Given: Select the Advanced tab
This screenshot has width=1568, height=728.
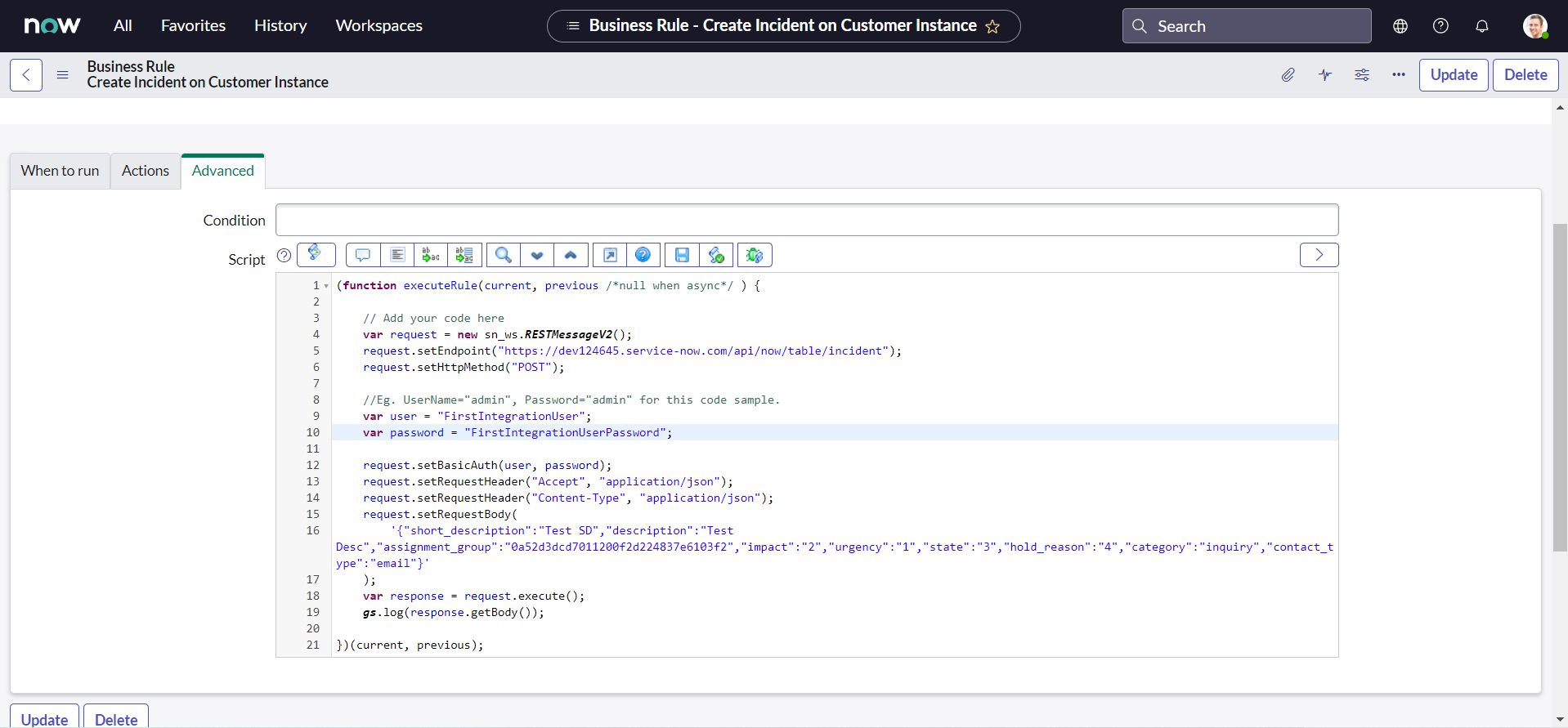Looking at the screenshot, I should coord(223,171).
